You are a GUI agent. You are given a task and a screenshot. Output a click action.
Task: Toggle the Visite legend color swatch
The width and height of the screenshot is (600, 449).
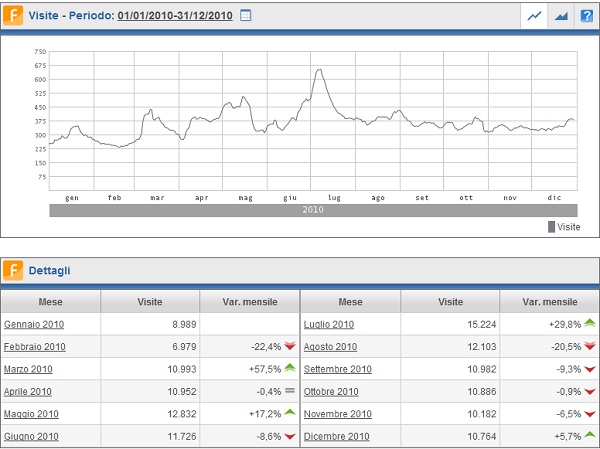point(551,227)
